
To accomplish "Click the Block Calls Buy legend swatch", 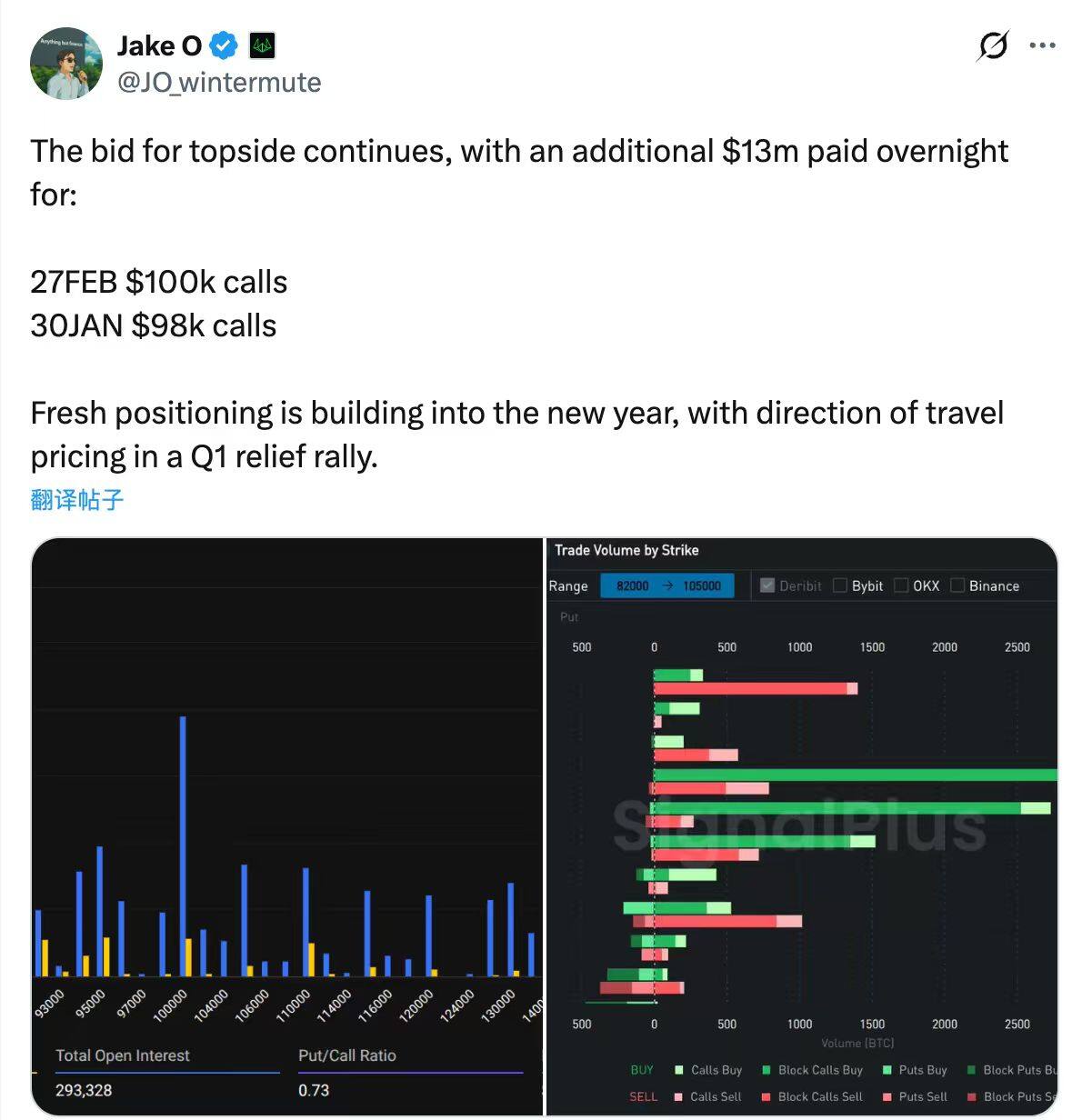I will [x=766, y=1070].
